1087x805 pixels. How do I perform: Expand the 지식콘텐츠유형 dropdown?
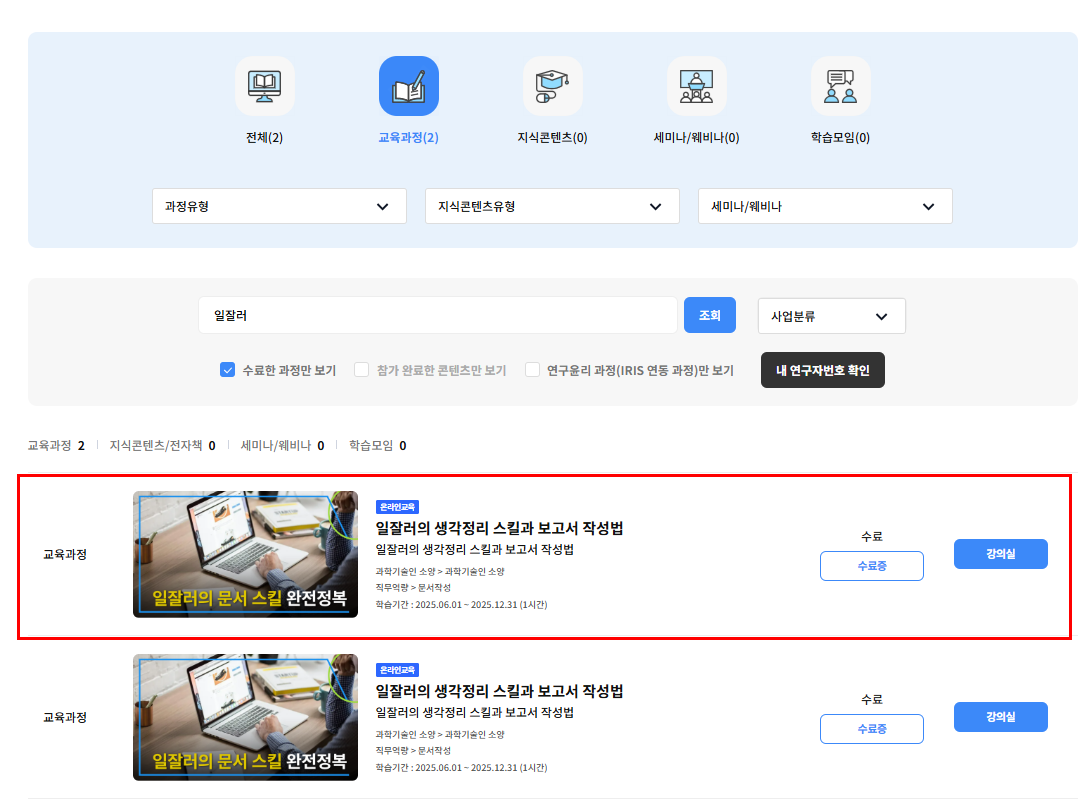552,206
